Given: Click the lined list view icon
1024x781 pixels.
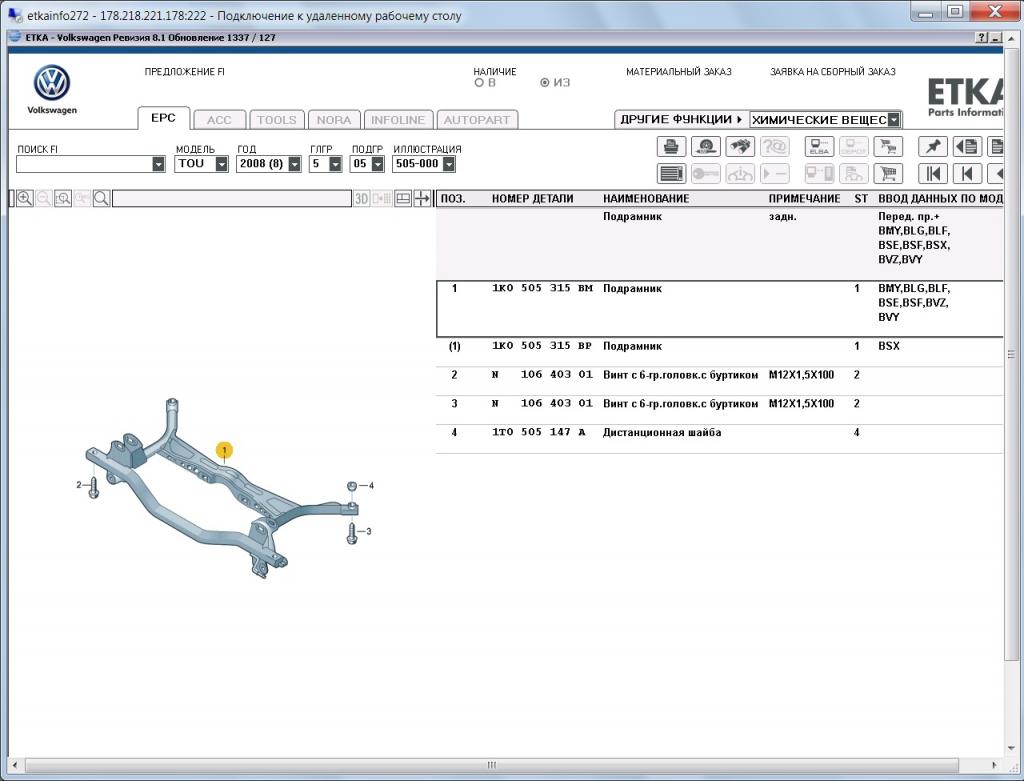Looking at the screenshot, I should pos(671,174).
